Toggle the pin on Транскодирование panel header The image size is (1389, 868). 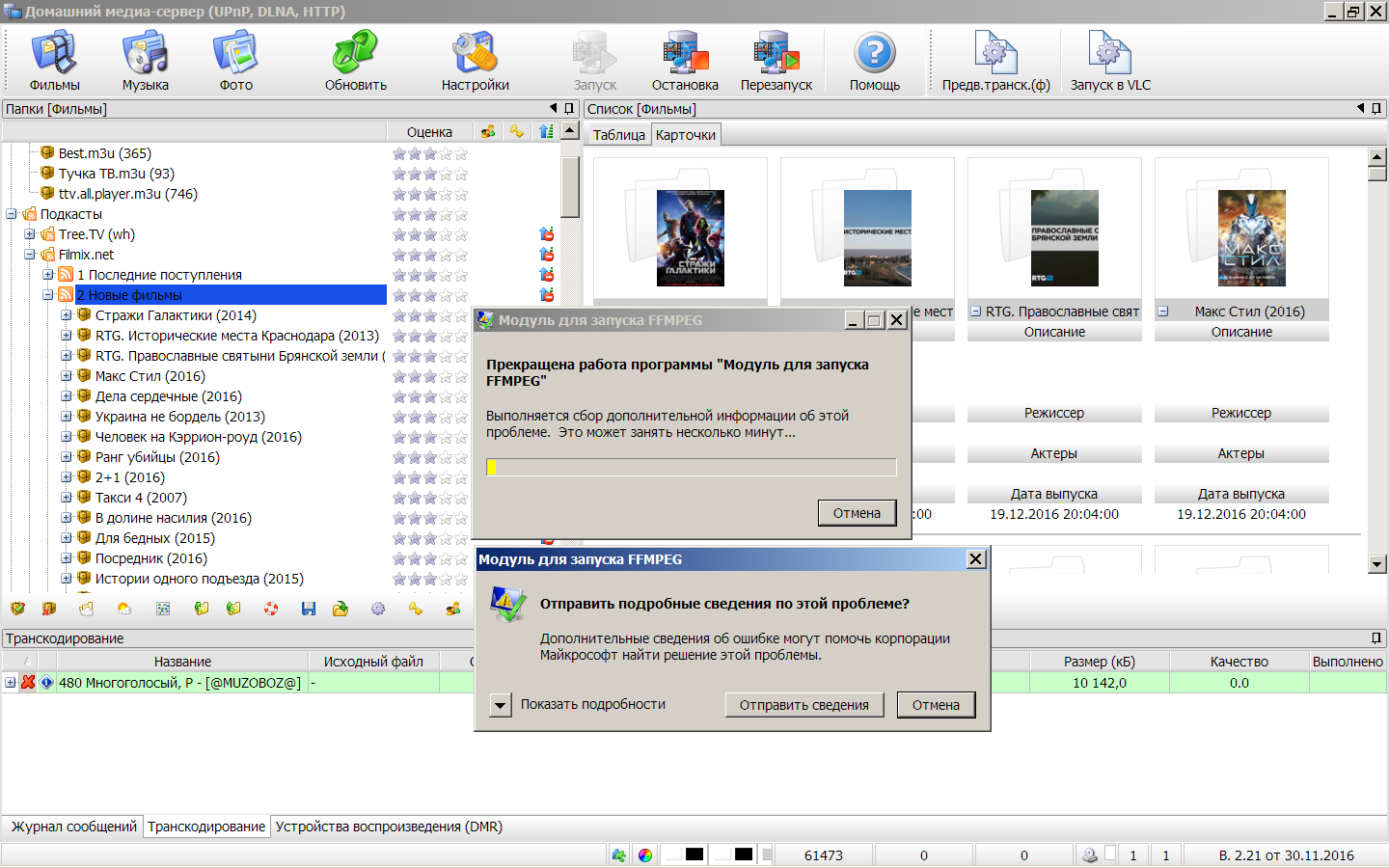click(x=1376, y=638)
